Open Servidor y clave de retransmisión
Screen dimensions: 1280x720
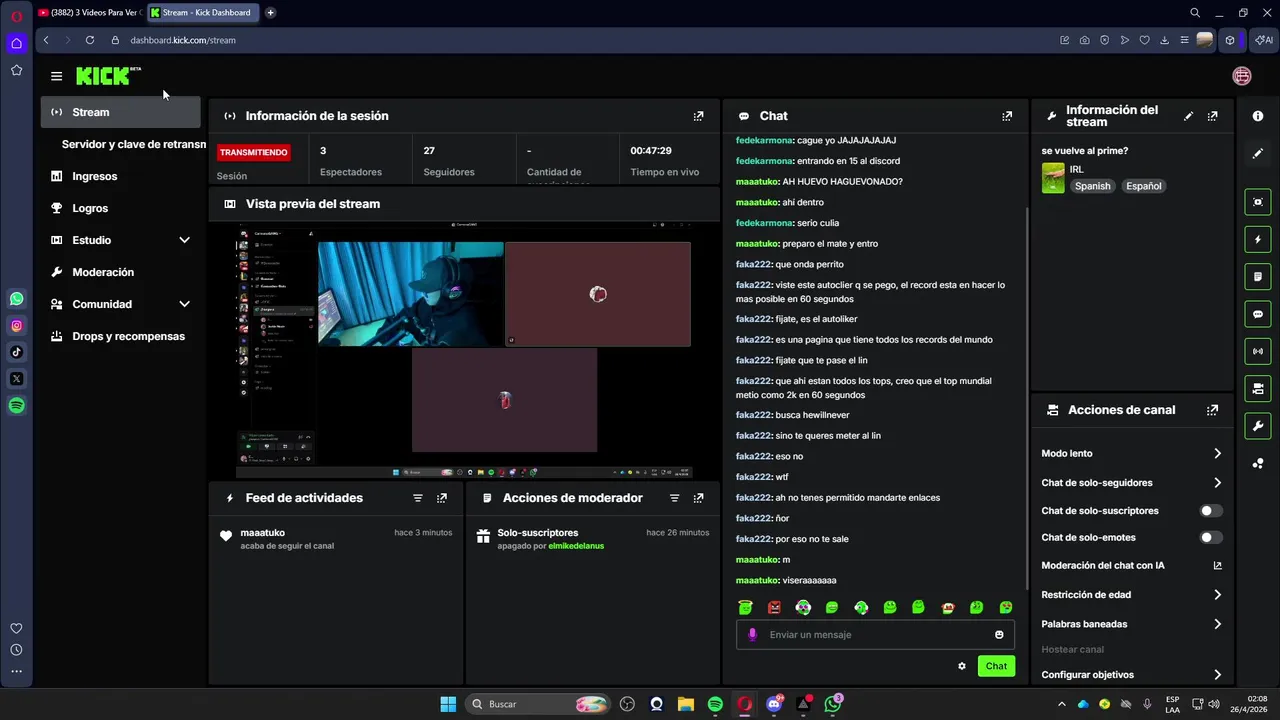(x=133, y=144)
